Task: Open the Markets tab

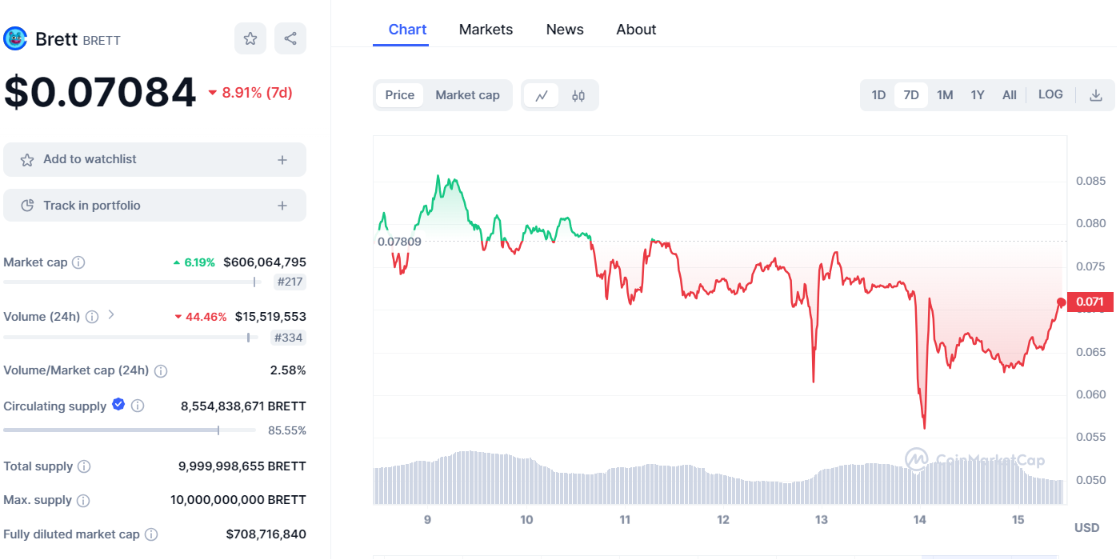Action: 486,30
